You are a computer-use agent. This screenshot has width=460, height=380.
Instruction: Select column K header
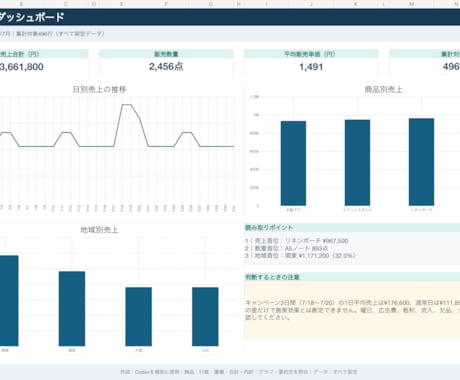pos(356,4)
